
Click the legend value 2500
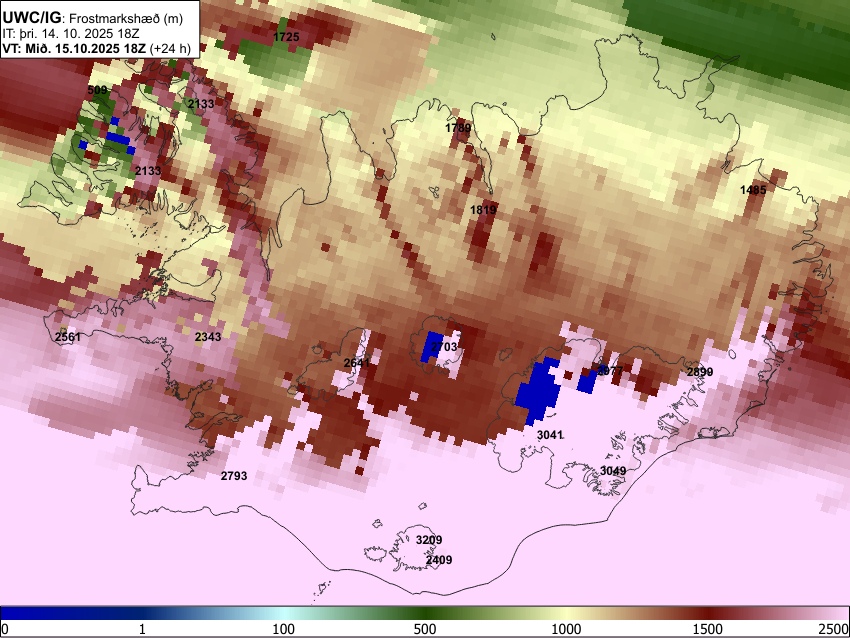834,629
